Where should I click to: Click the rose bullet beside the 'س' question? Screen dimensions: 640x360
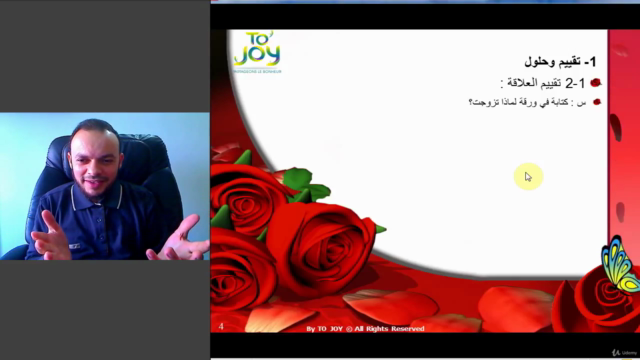(x=597, y=102)
